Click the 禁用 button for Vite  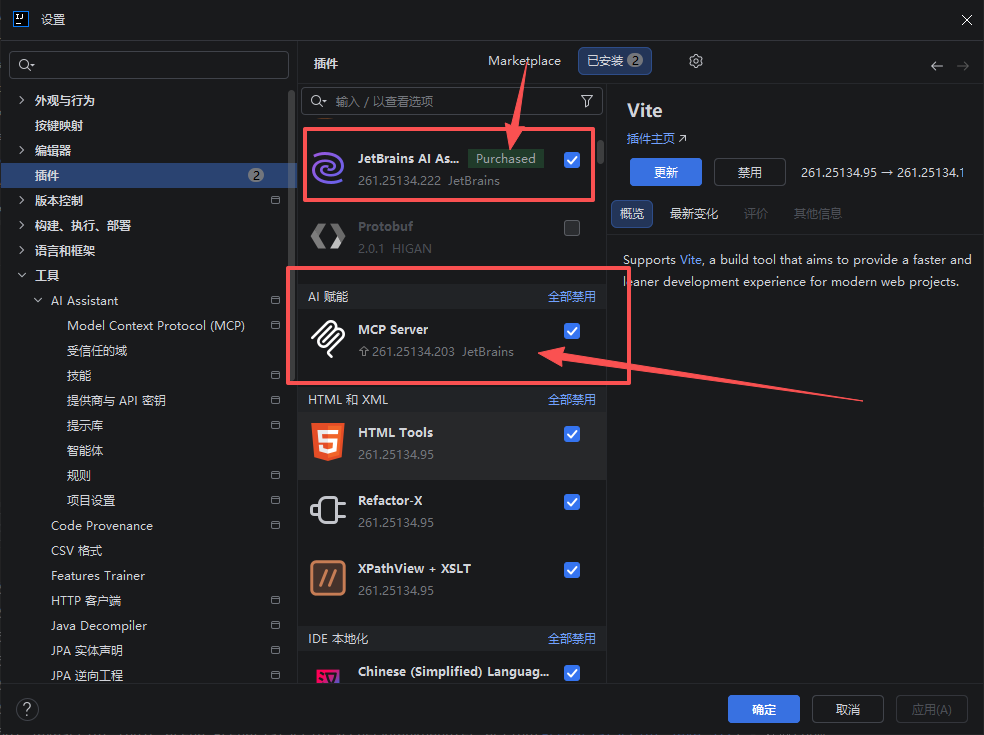point(749,172)
